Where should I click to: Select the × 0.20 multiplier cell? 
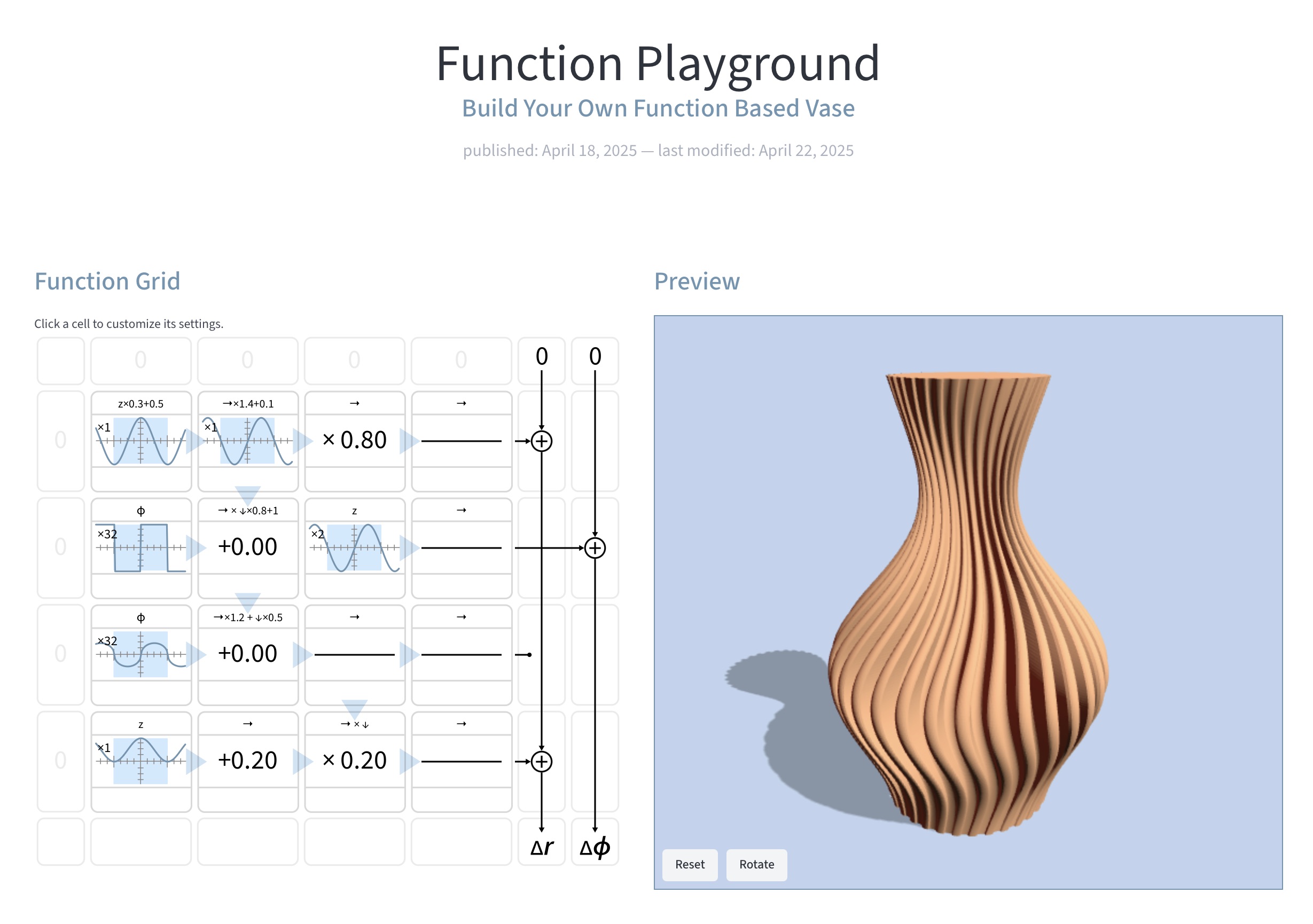355,762
